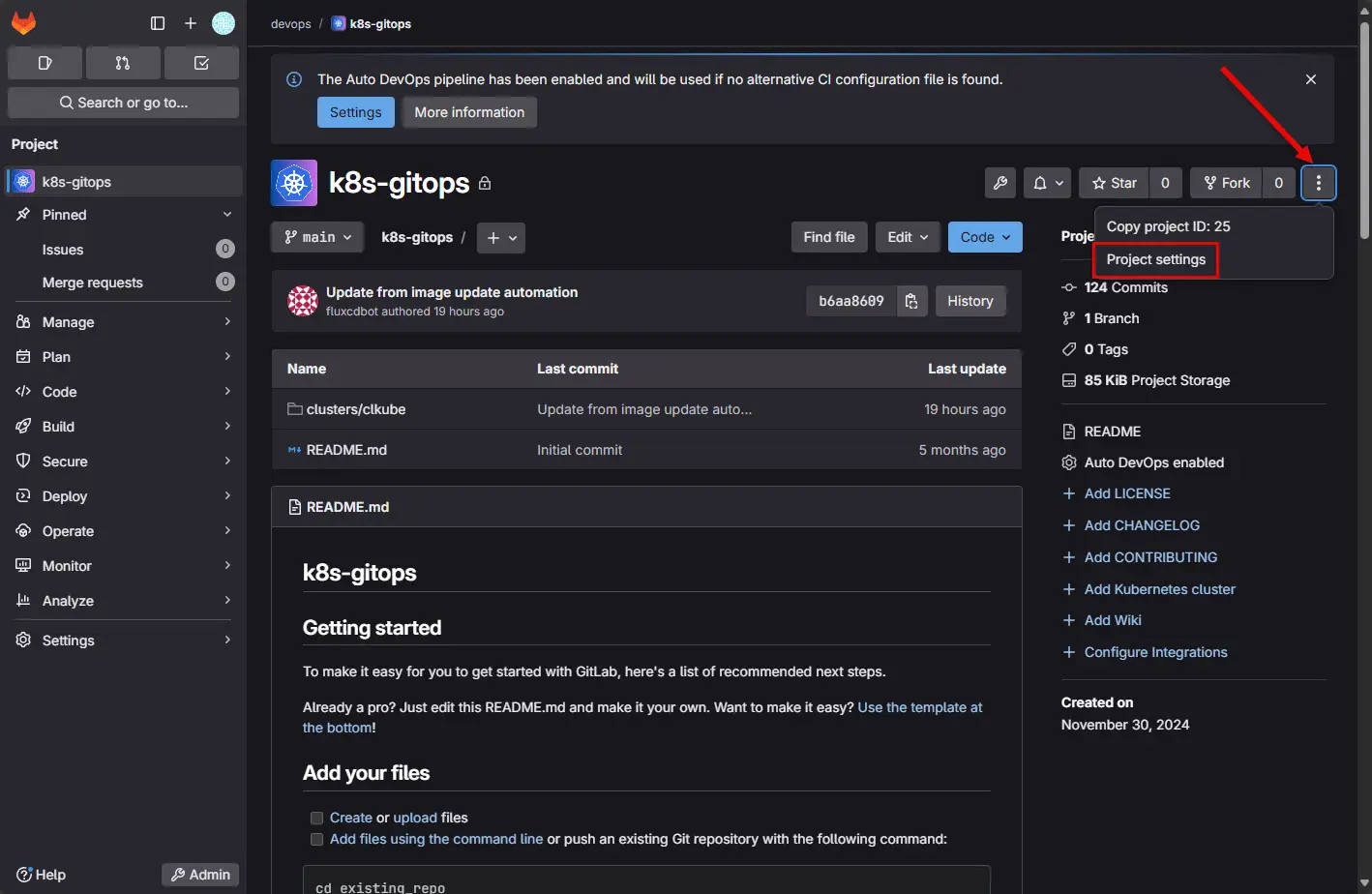Open assigned issues shortcut icon

point(45,63)
